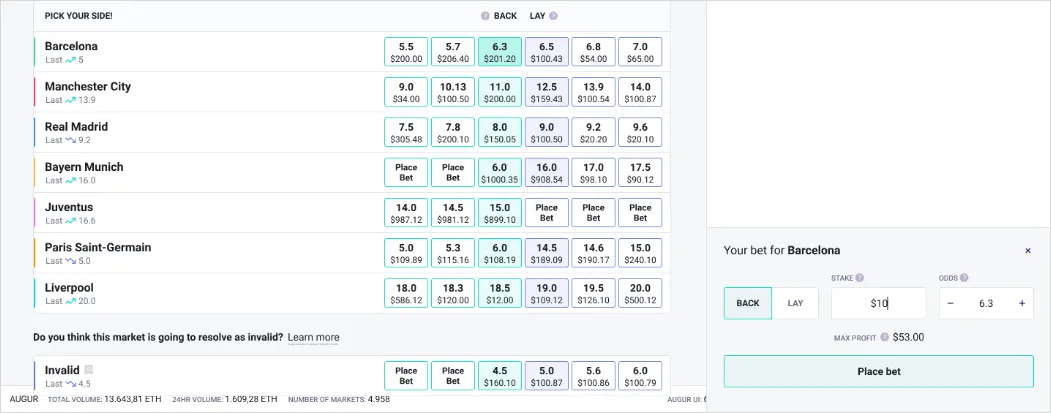Click the help icon next to LAY header
The image size is (1051, 413).
pos(553,15)
